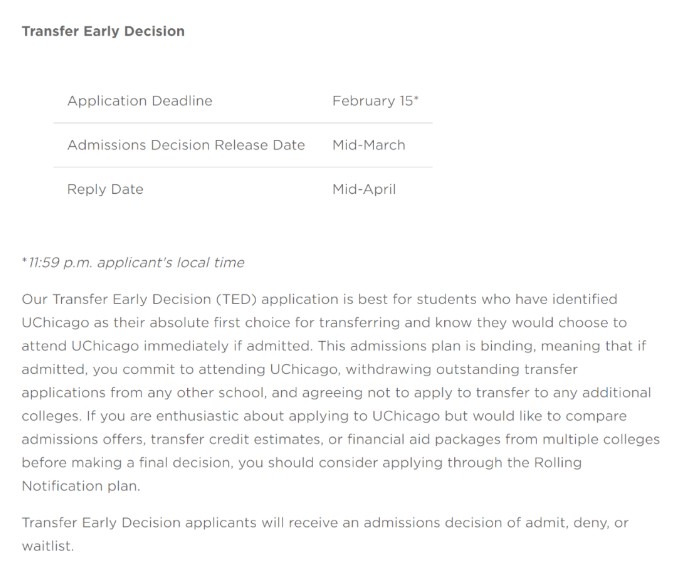Screen dimensions: 681x580
Task: Click the Mid-March release date value
Action: tap(369, 145)
